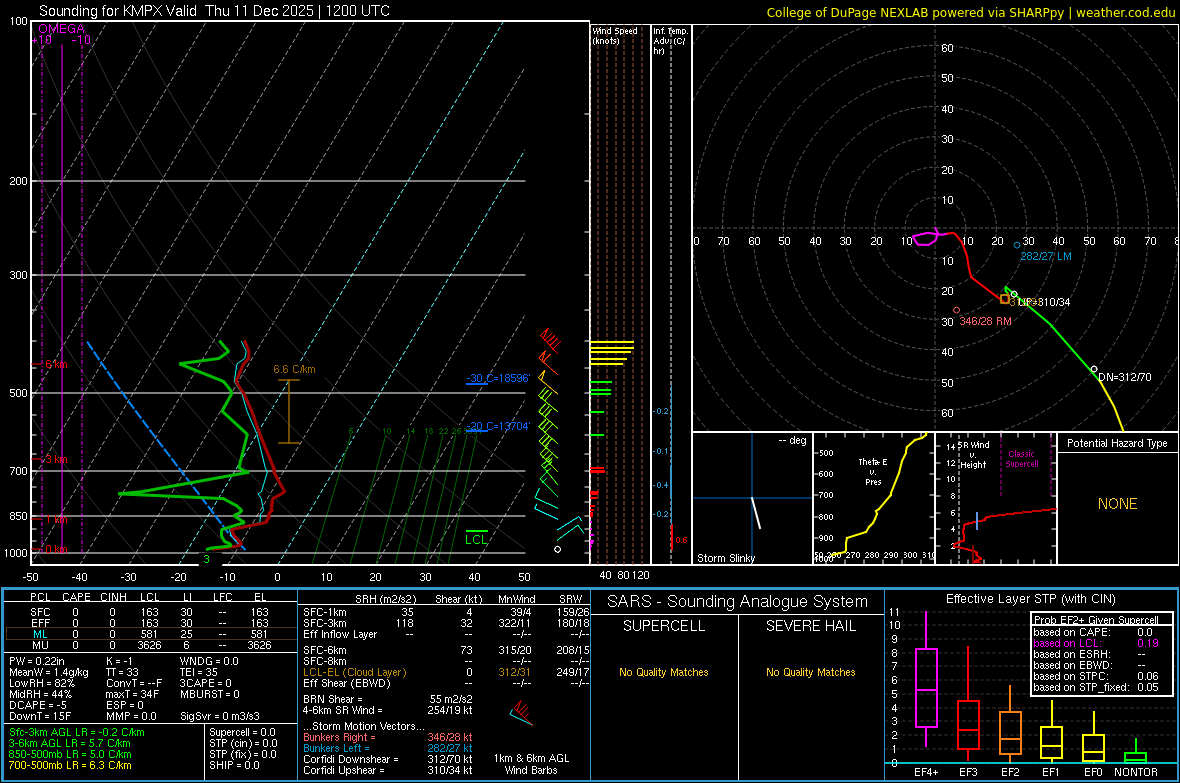Click the OMEGA label

click(61, 29)
